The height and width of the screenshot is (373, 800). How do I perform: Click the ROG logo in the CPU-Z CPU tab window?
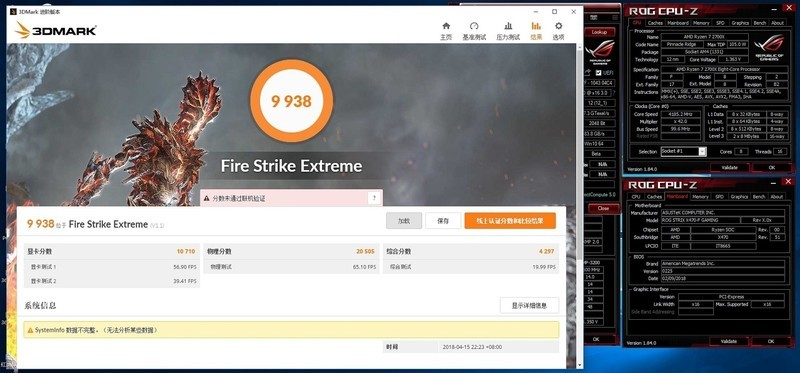[x=770, y=47]
